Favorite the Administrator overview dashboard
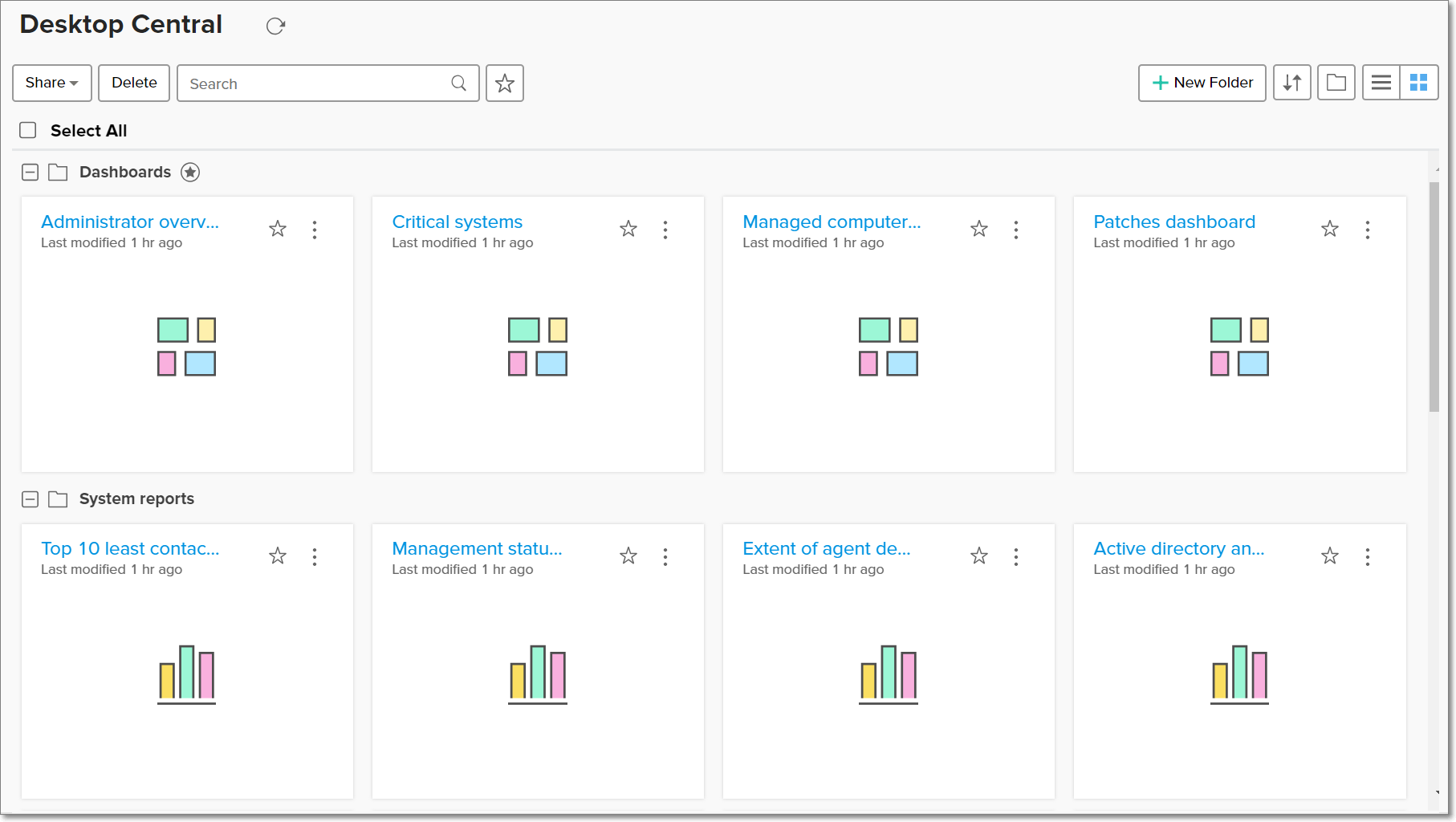The height and width of the screenshot is (822, 1456). [278, 230]
